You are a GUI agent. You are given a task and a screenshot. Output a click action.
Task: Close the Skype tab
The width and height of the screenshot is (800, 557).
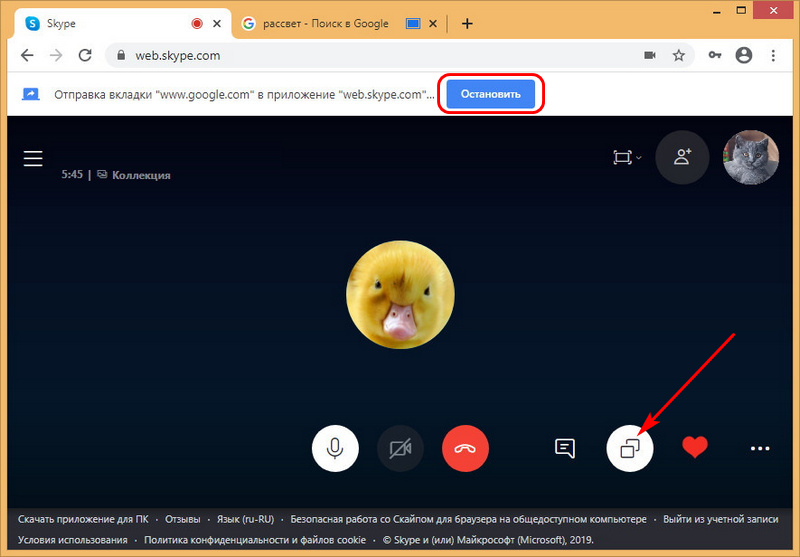click(x=217, y=23)
